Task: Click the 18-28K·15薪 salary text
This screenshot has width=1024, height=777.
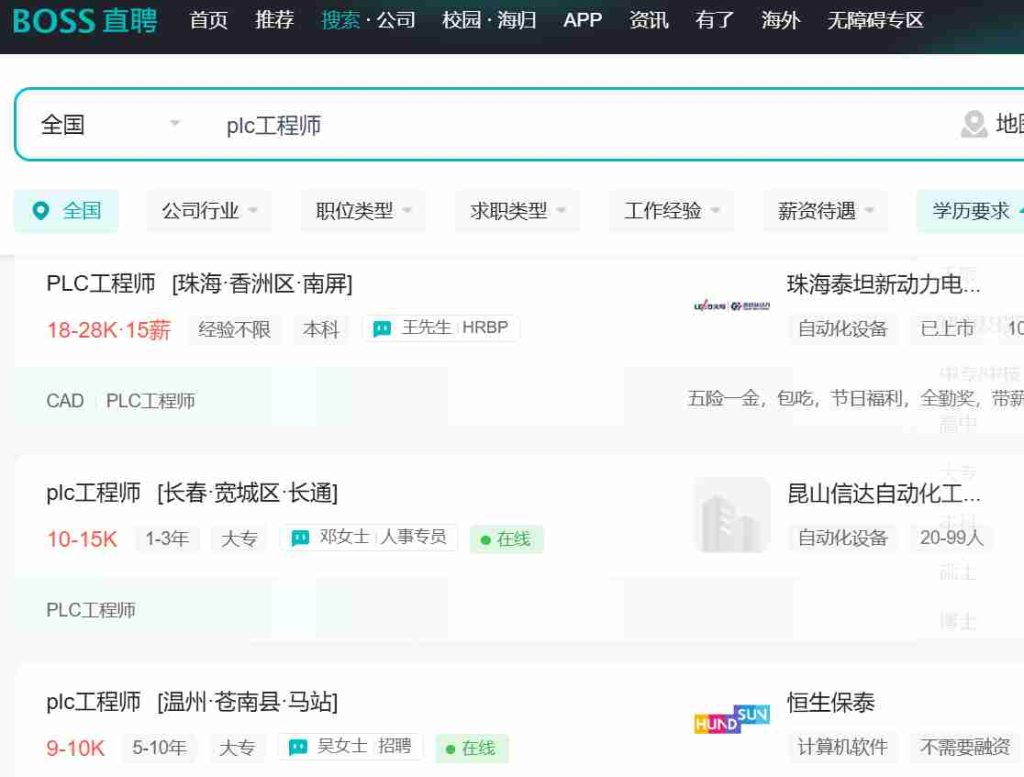Action: point(108,330)
